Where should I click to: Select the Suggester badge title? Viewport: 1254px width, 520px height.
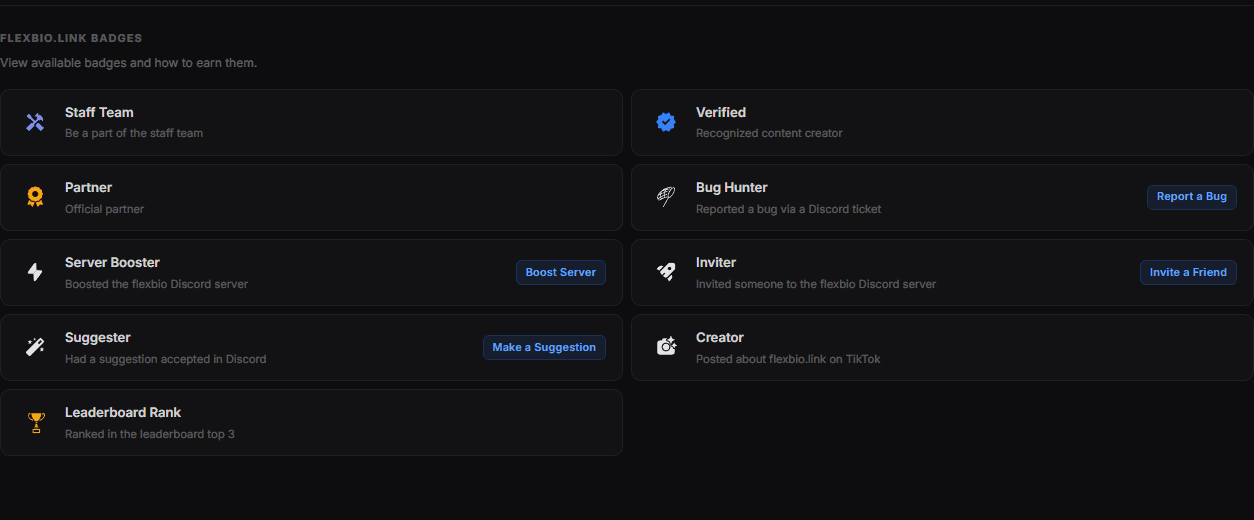(x=98, y=337)
